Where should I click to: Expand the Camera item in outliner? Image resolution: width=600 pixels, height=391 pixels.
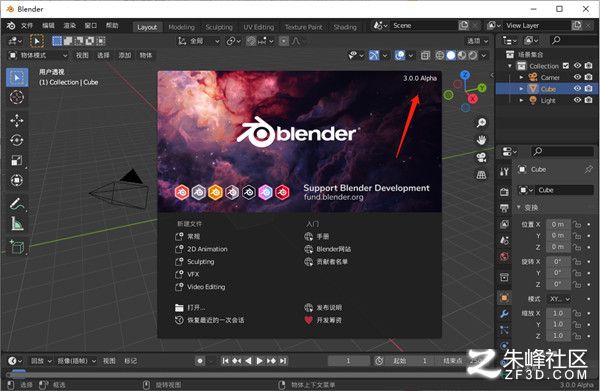pos(521,77)
